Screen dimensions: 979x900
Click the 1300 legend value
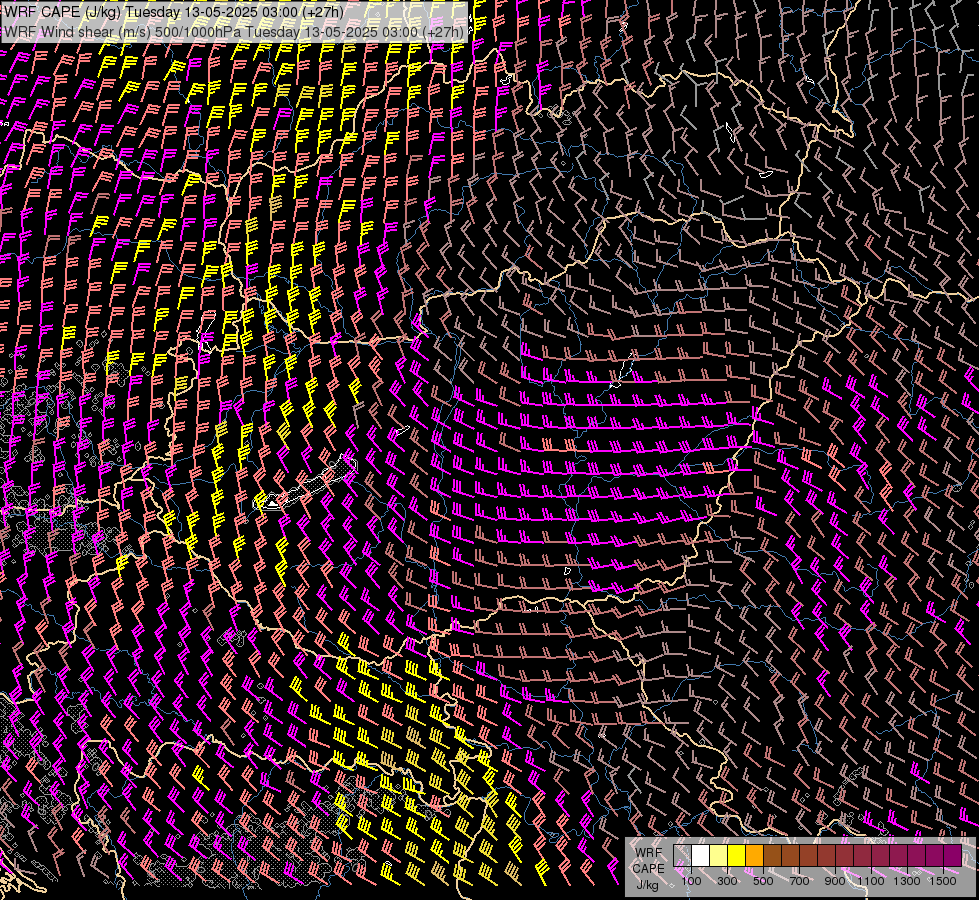pos(907,881)
